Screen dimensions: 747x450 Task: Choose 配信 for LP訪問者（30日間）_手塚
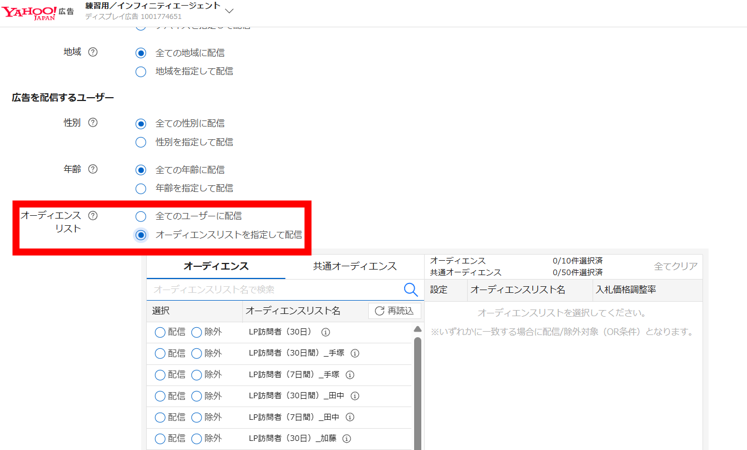(x=160, y=353)
